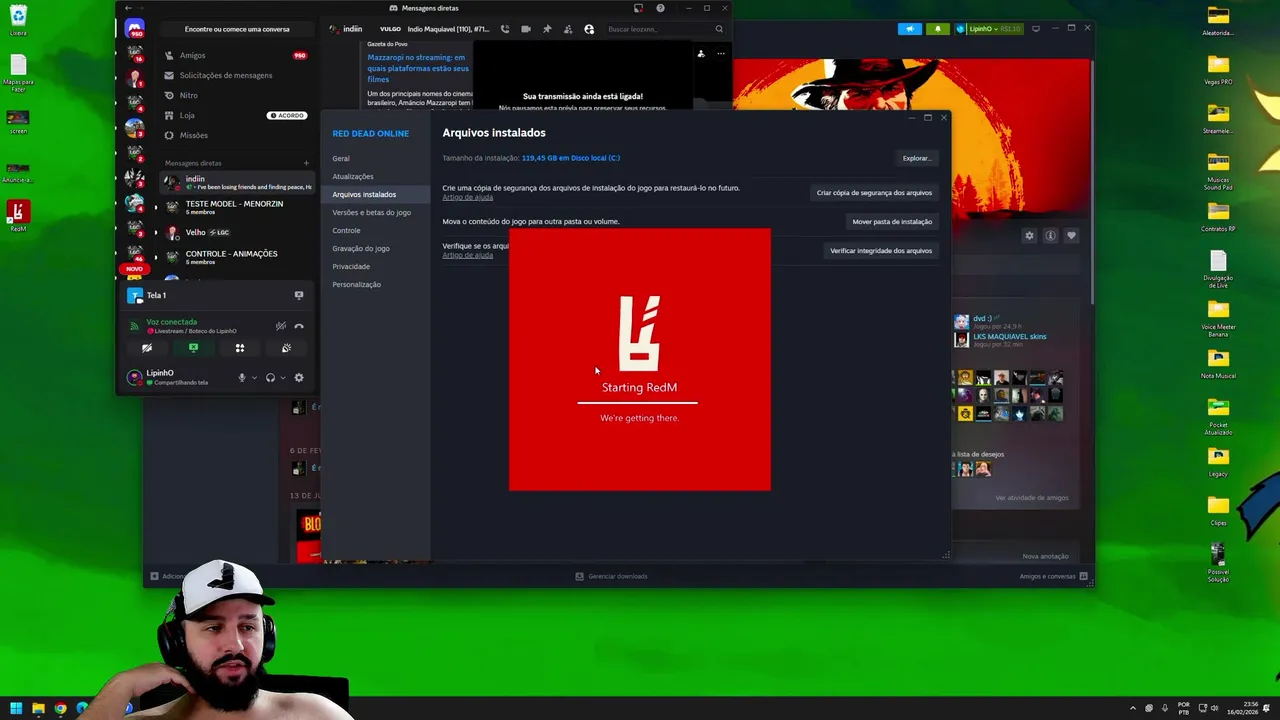
Task: Toggle camera in Discord voice panel
Action: pyautogui.click(x=147, y=348)
